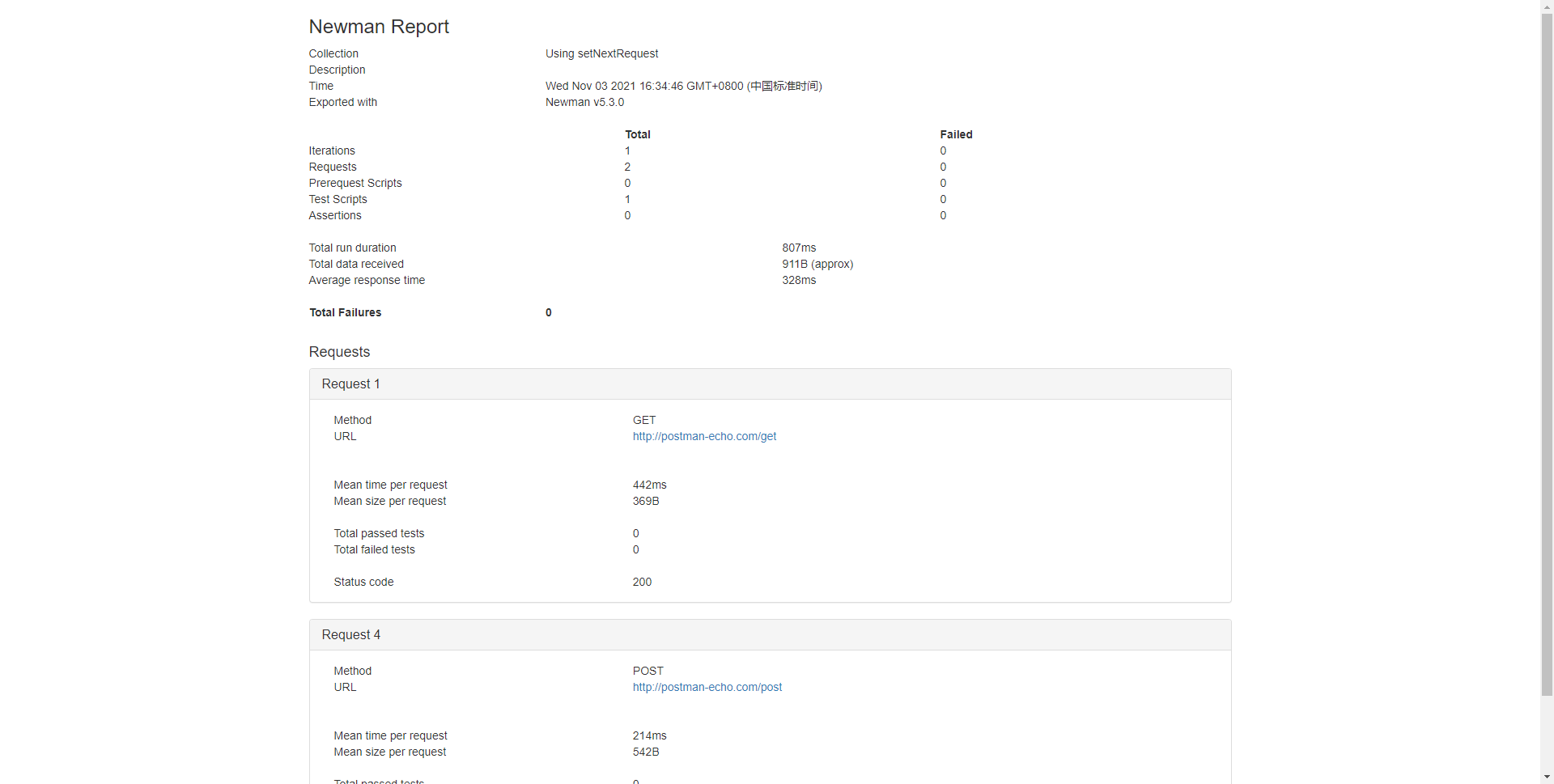Click the Iterations row label
Viewport: 1554px width, 784px height.
click(x=332, y=150)
